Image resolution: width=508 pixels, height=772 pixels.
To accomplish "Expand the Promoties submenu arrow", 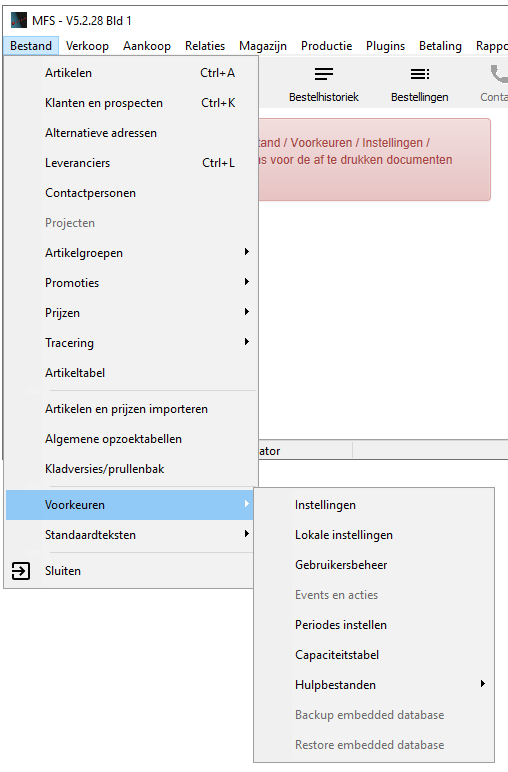I will pyautogui.click(x=247, y=282).
